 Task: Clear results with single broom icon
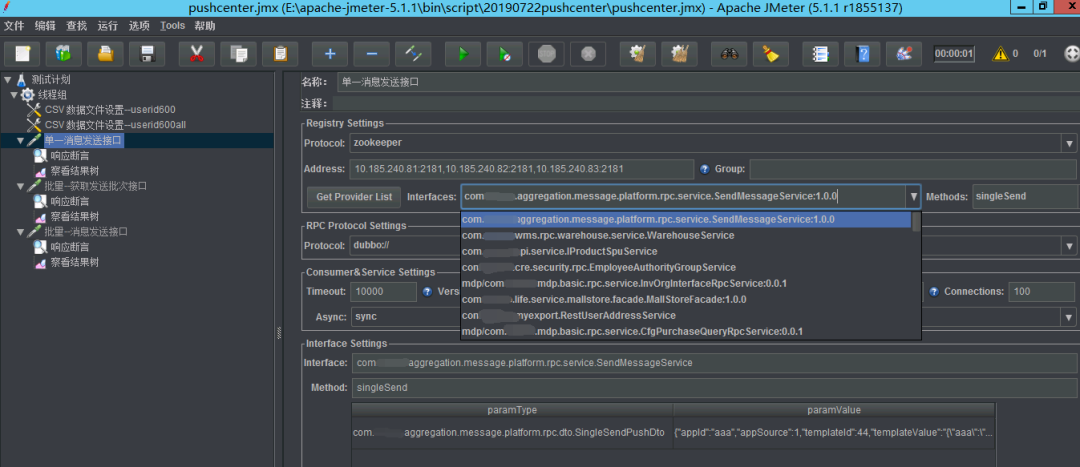tap(638, 53)
